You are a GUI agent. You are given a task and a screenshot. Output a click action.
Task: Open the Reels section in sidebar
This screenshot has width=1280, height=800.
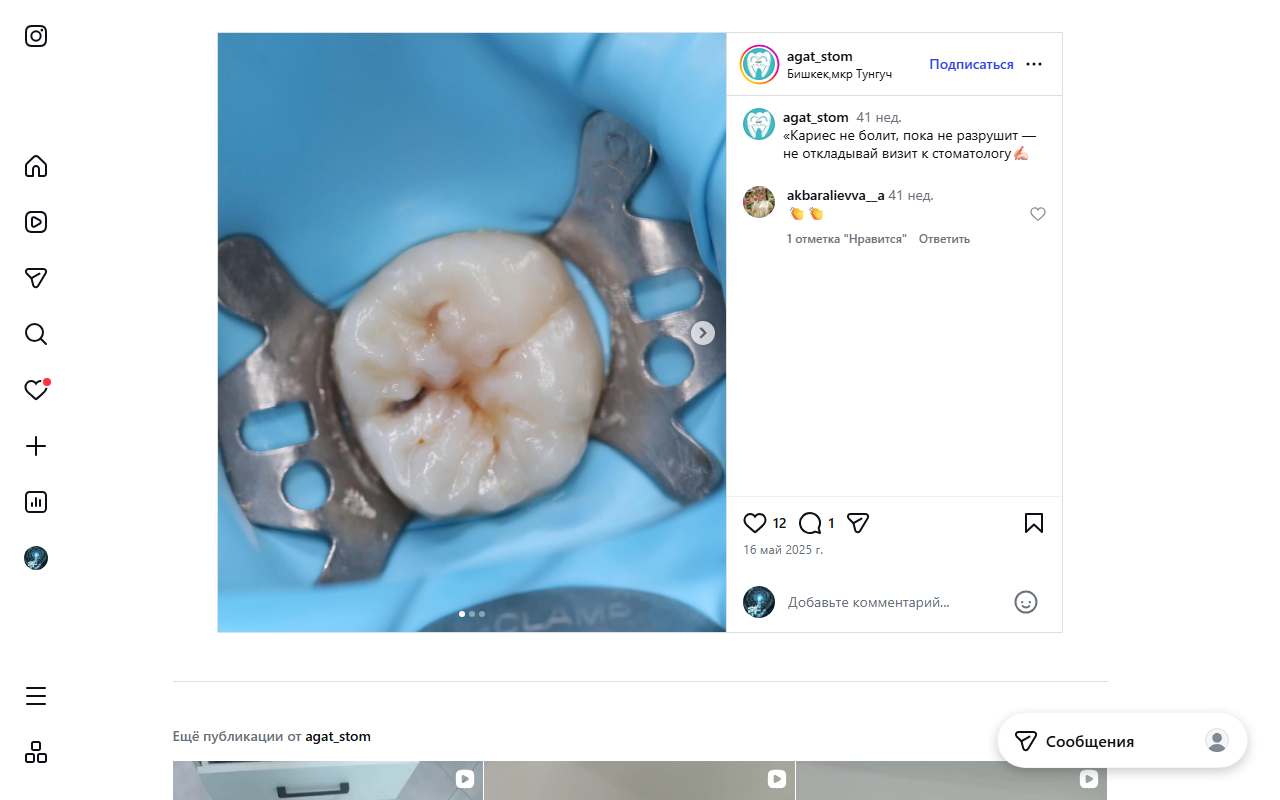pyautogui.click(x=36, y=222)
